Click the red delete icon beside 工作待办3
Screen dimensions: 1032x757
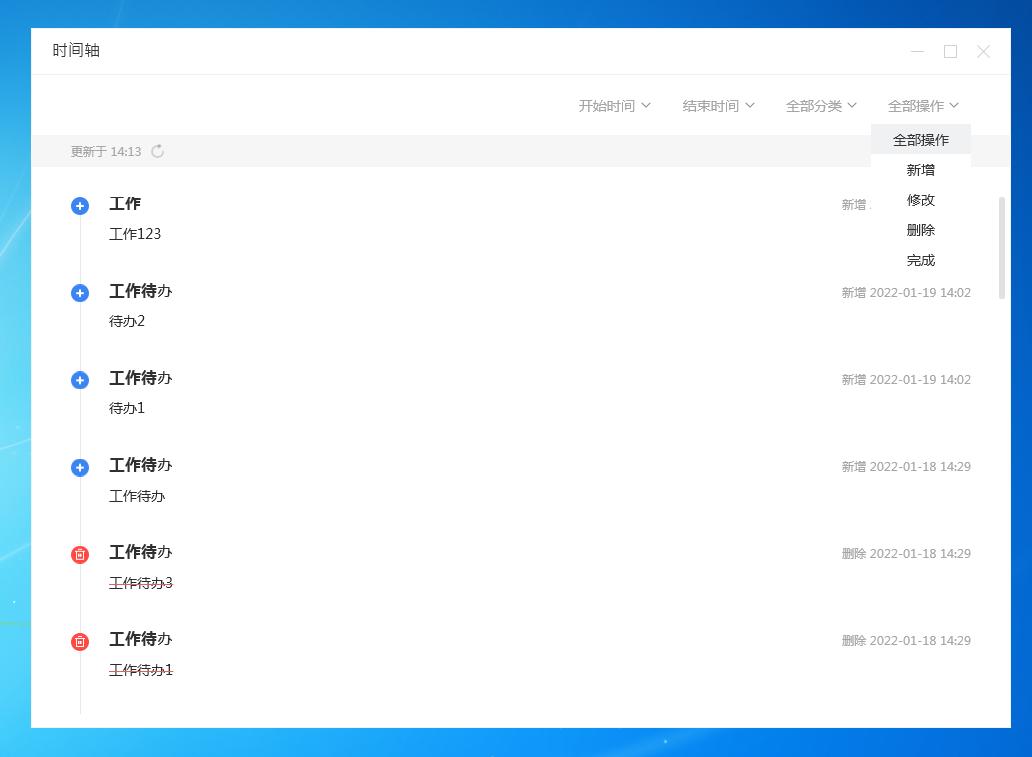[x=80, y=554]
